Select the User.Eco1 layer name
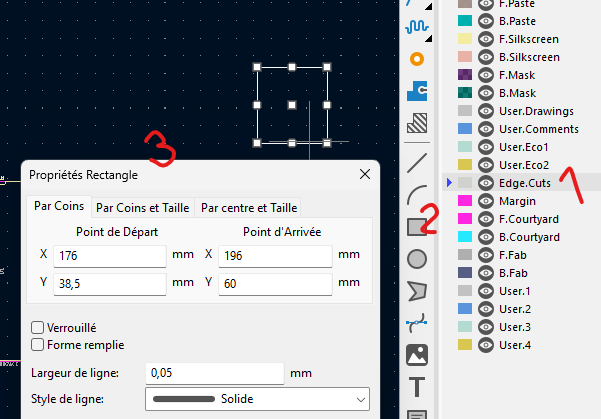 click(x=524, y=147)
